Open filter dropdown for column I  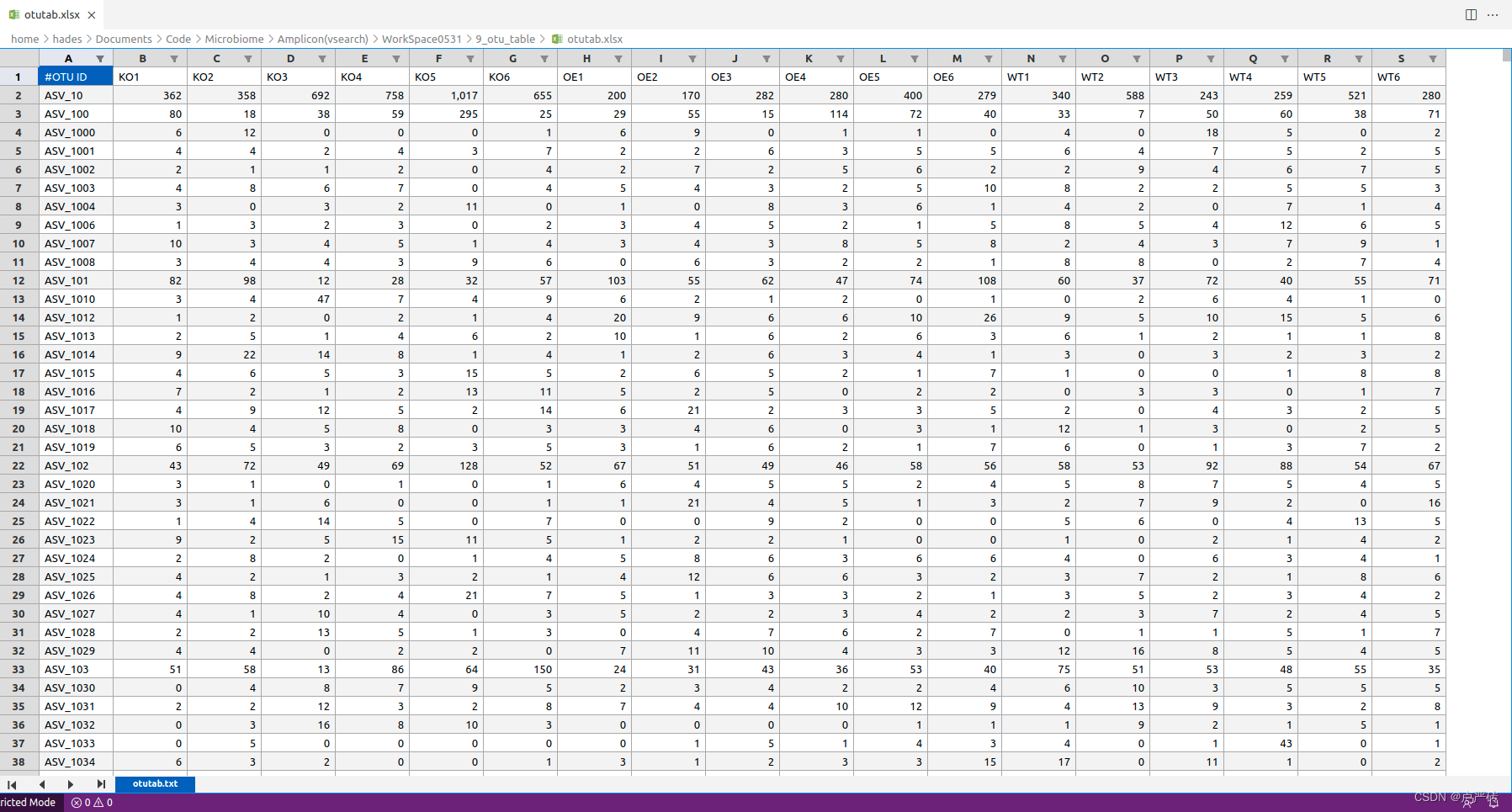[x=692, y=59]
